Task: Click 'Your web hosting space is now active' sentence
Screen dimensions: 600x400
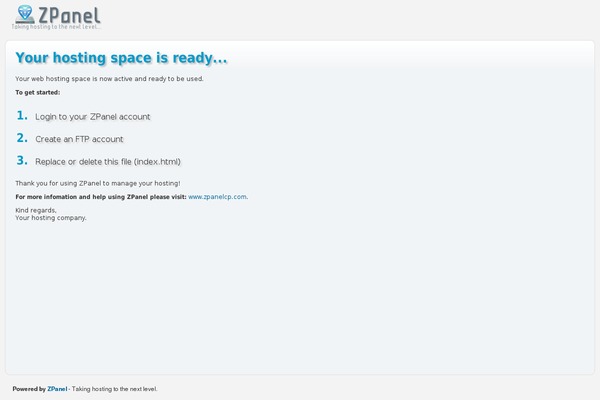Action: 109,79
